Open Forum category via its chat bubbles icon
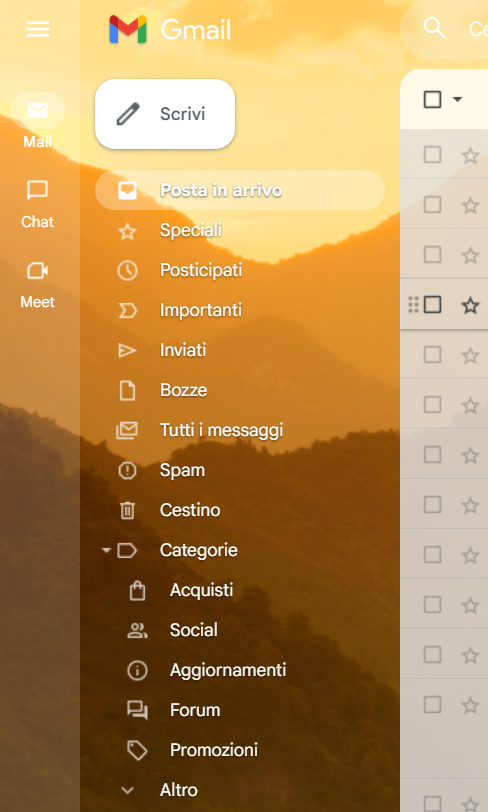The width and height of the screenshot is (488, 812). tap(137, 710)
